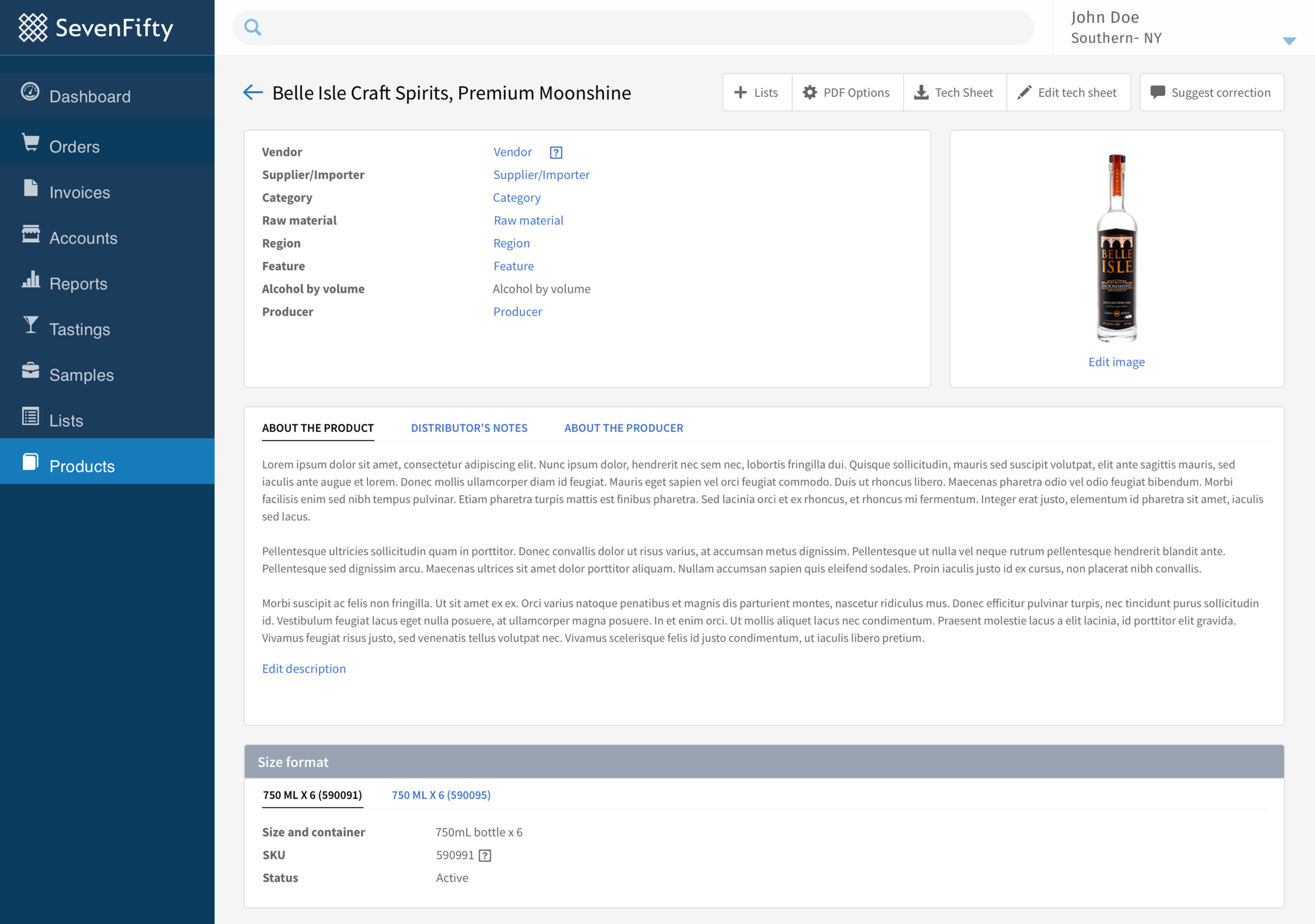The image size is (1315, 924).
Task: Click the Lists toolbar button
Action: tap(757, 92)
